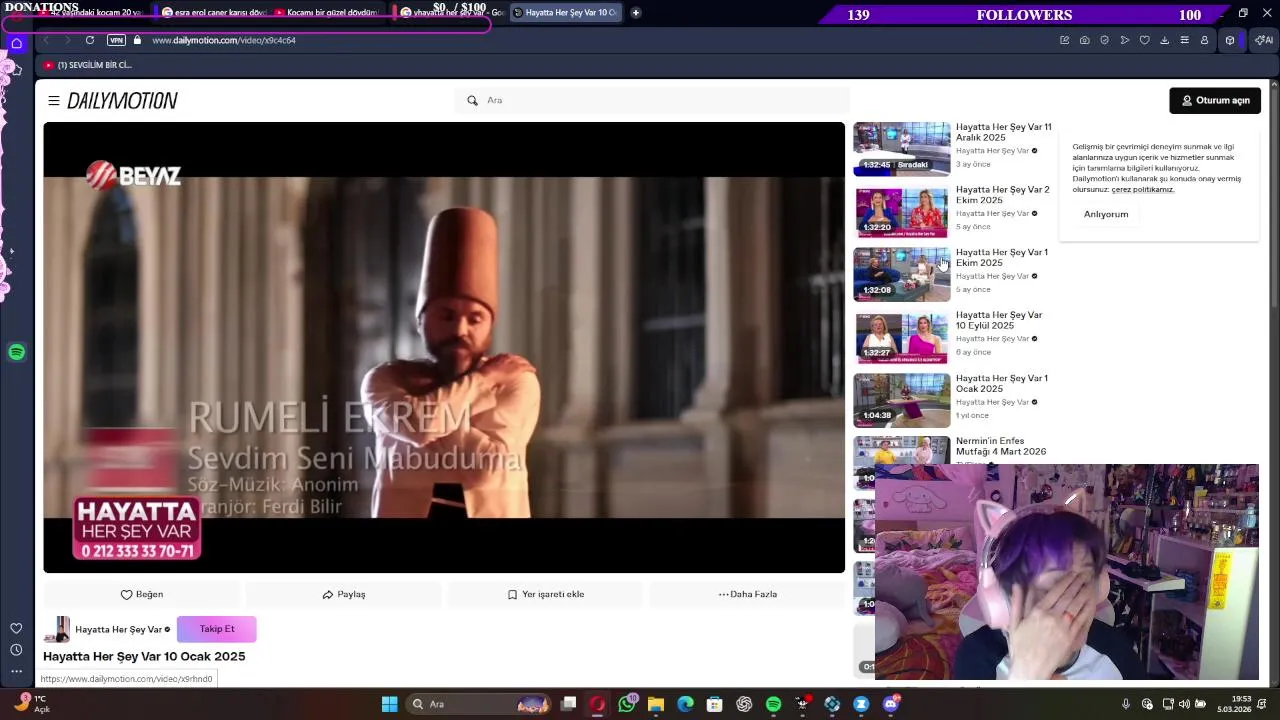Screen dimensions: 1280x720
Task: Click the DAILYMOTION logo
Action: click(x=122, y=100)
